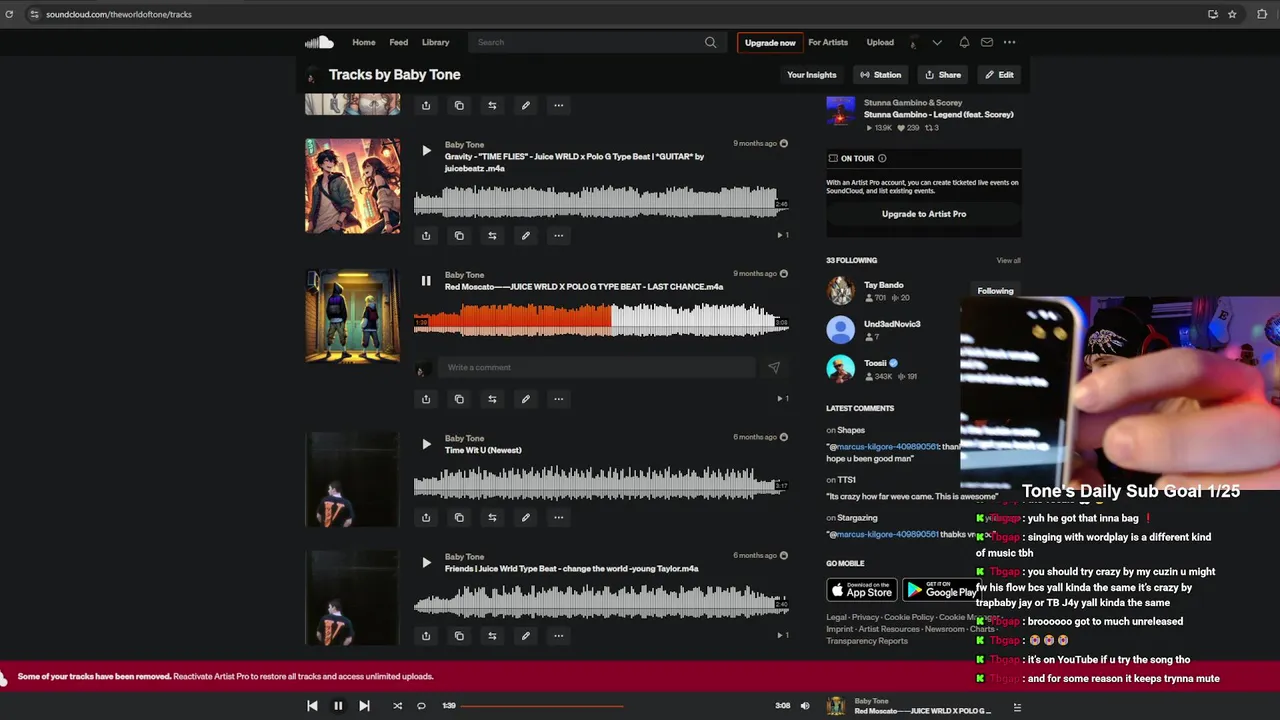Open Stunna Gambino Legend track

tap(938, 114)
